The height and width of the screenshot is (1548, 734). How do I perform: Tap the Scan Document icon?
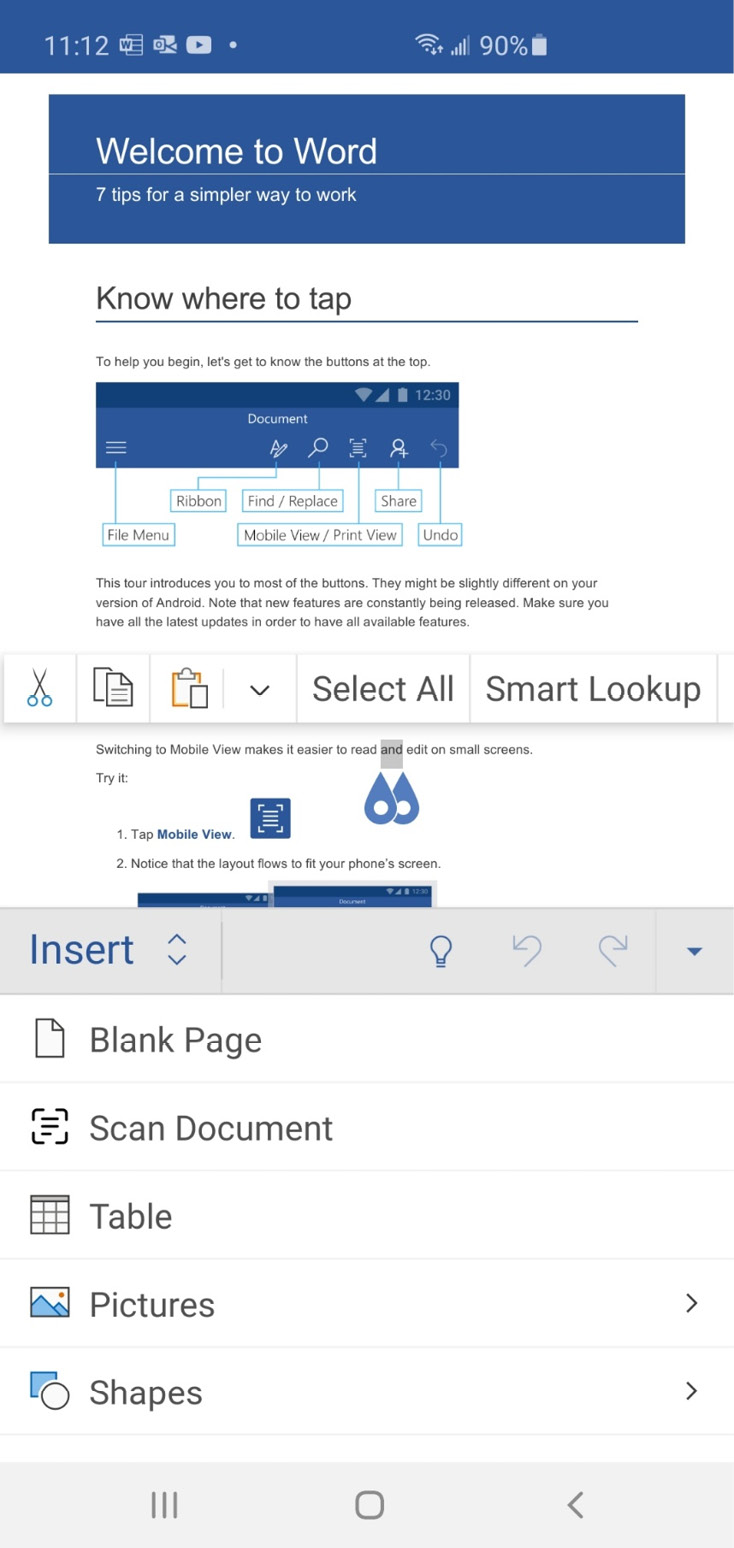tap(50, 1127)
